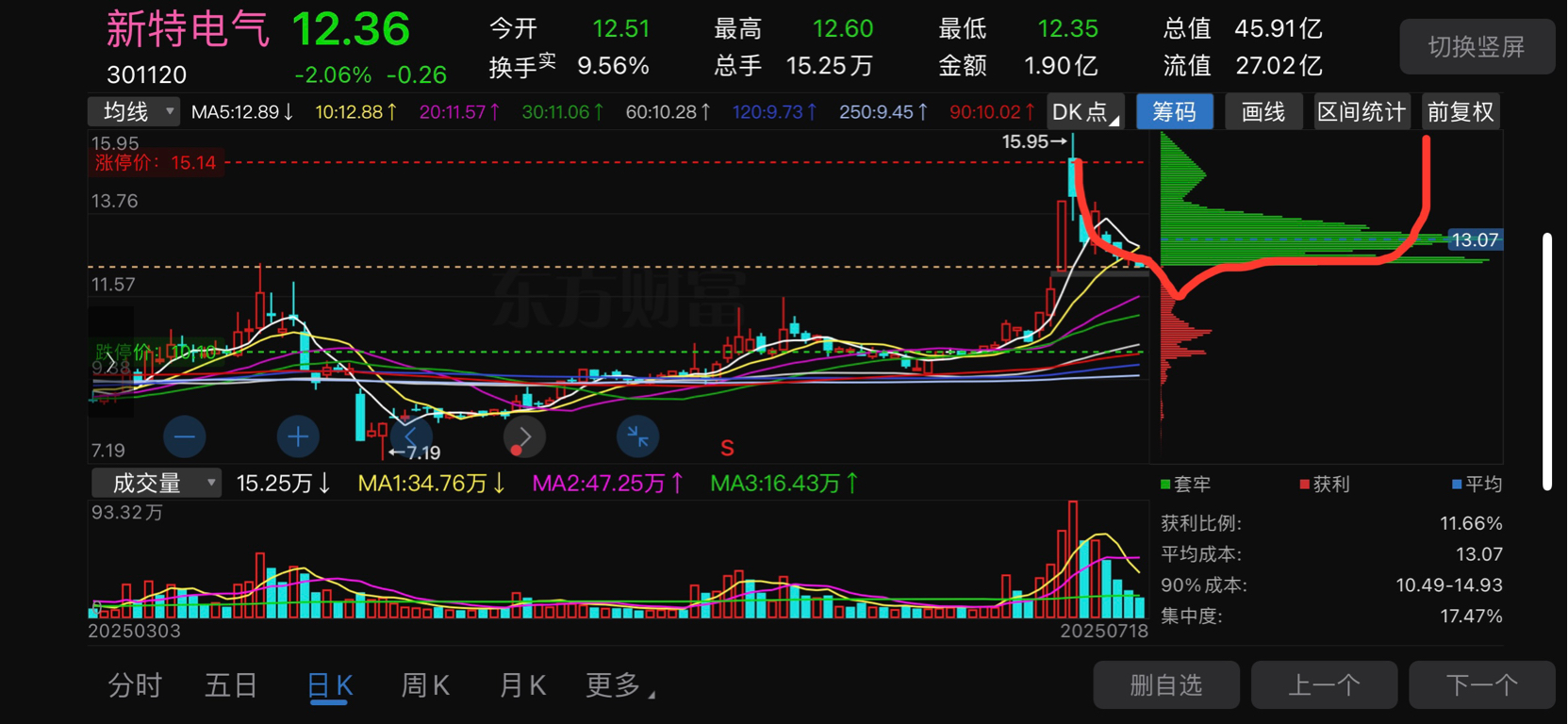Click the right-side vertical scrollbar

pos(1546,361)
